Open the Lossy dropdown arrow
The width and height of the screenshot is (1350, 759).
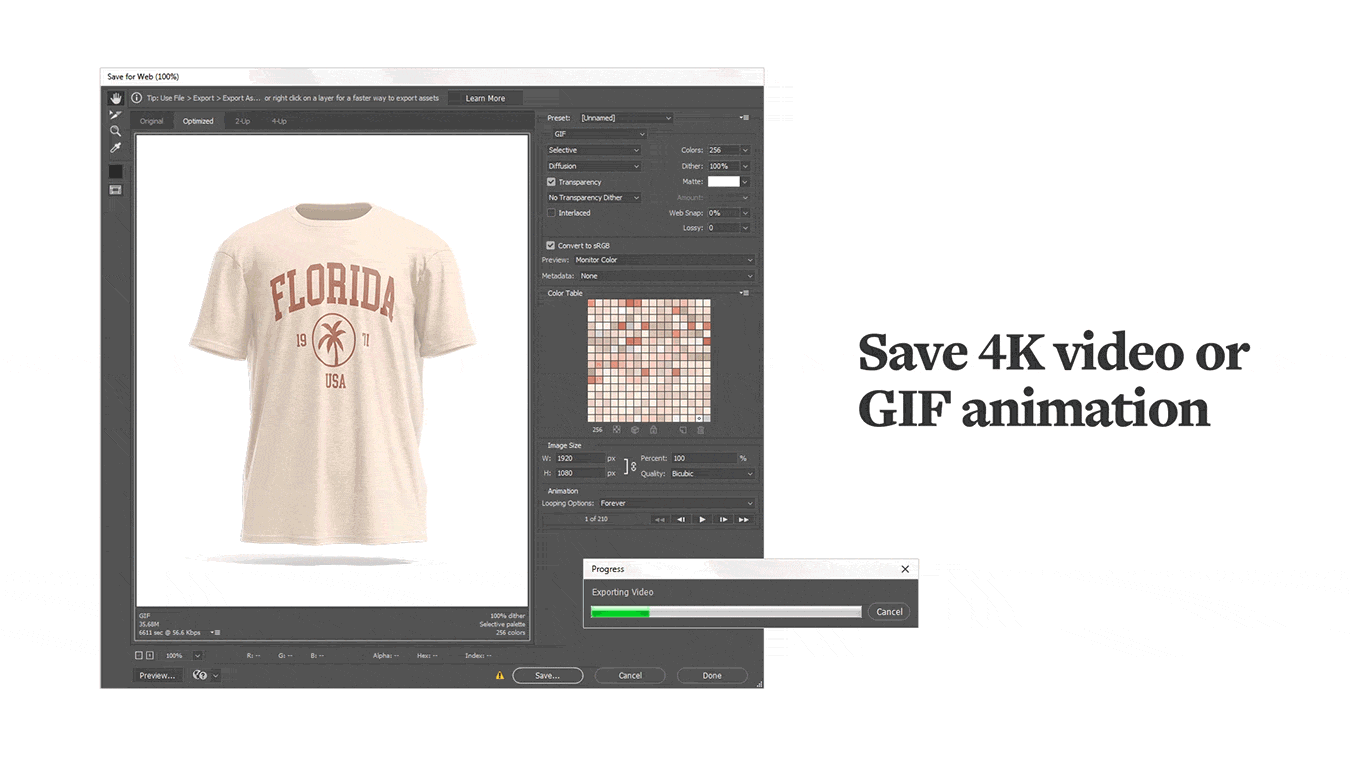tap(745, 228)
